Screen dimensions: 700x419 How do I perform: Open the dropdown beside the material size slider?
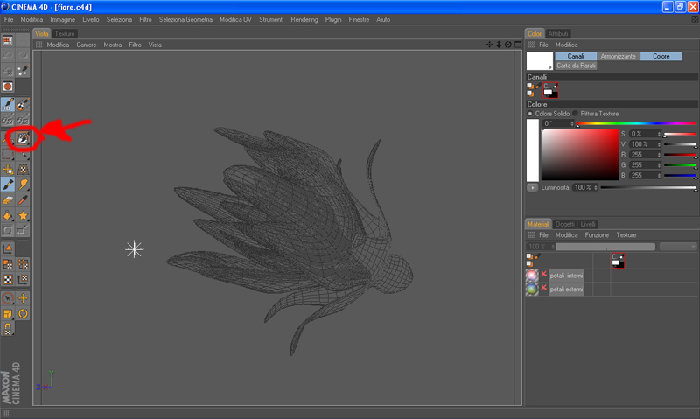(x=678, y=246)
